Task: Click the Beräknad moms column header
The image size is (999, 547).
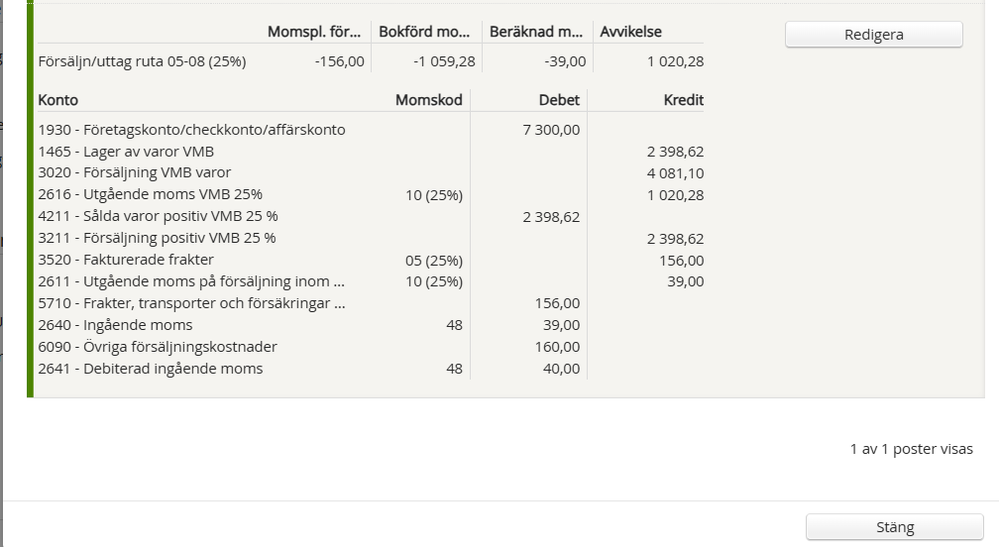Action: tap(537, 32)
